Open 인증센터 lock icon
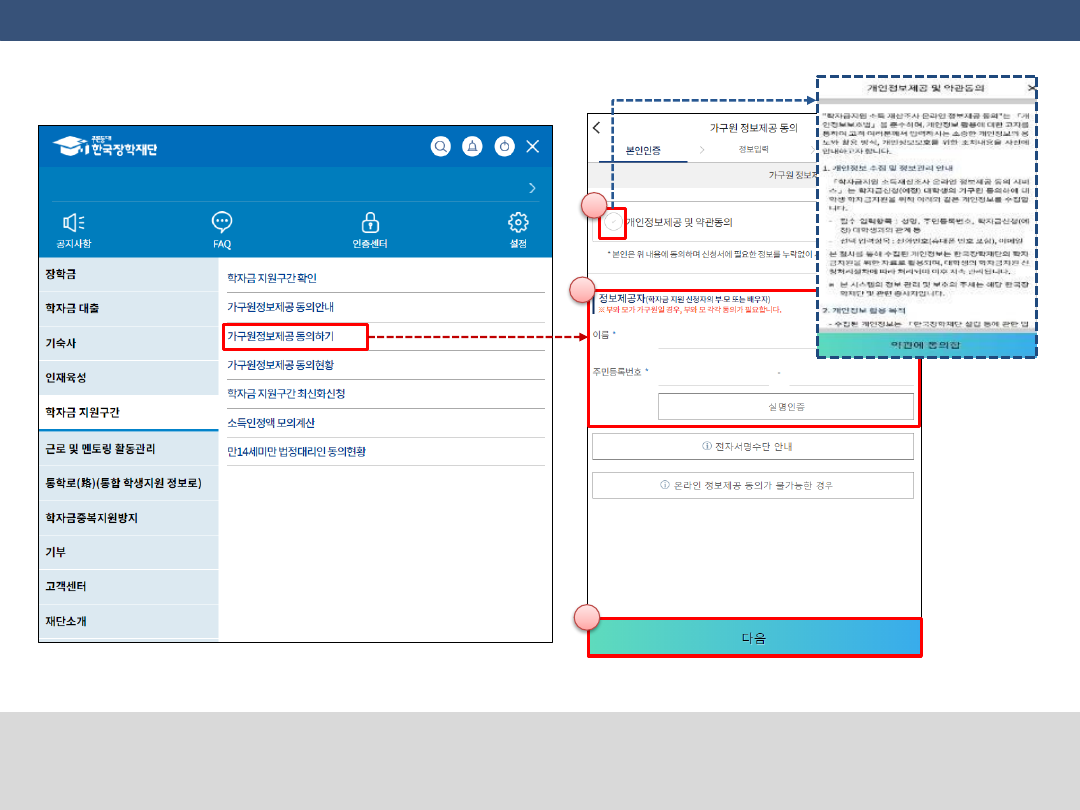 (x=370, y=223)
